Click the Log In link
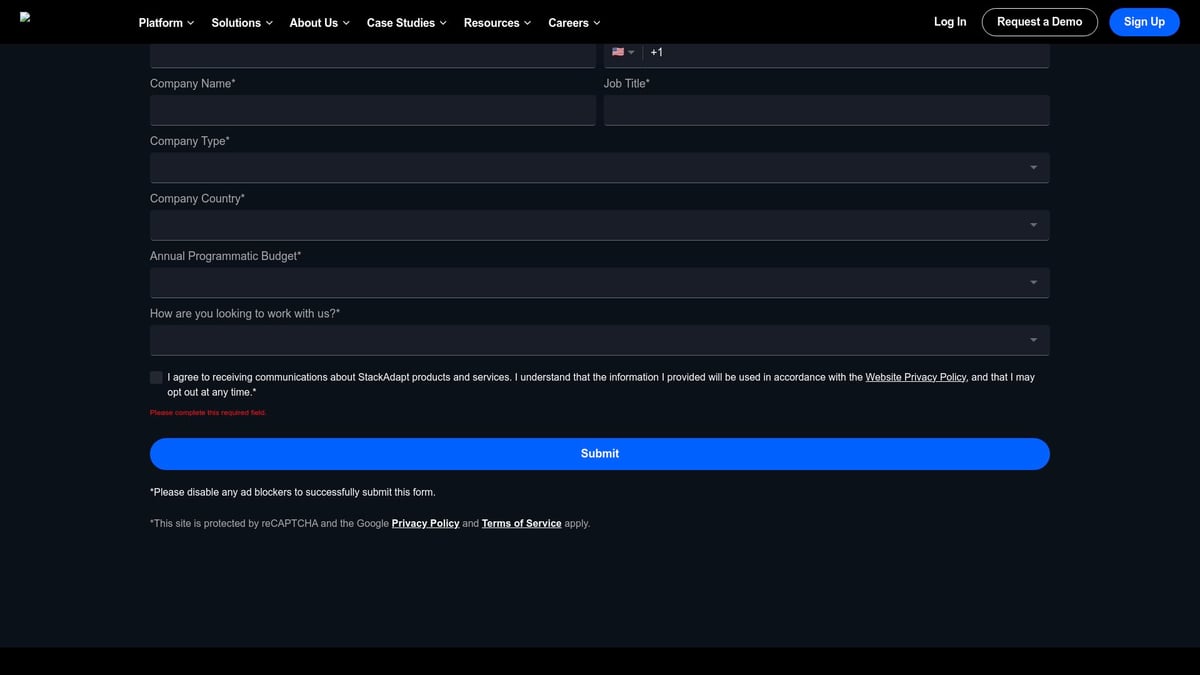This screenshot has width=1200, height=675. pos(950,22)
